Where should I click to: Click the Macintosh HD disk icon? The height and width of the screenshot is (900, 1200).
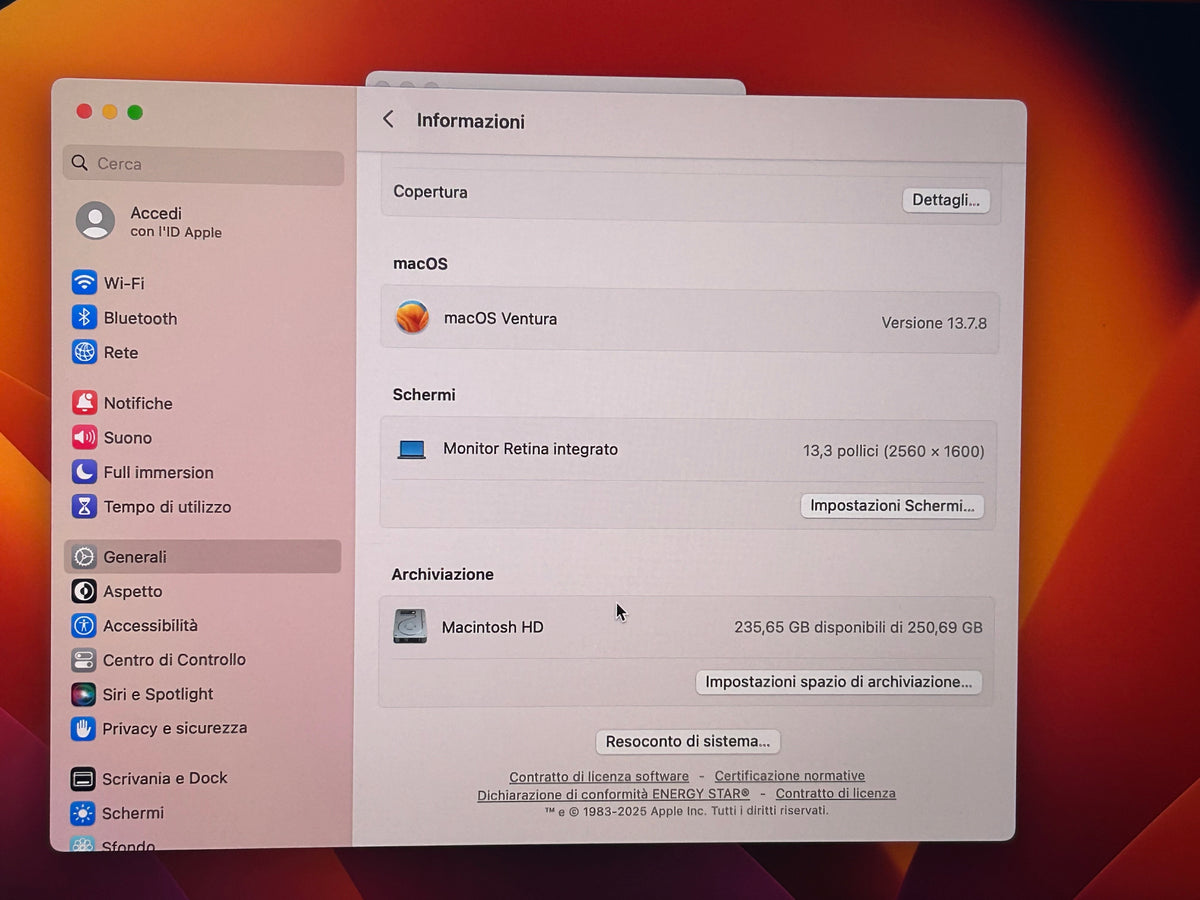410,627
